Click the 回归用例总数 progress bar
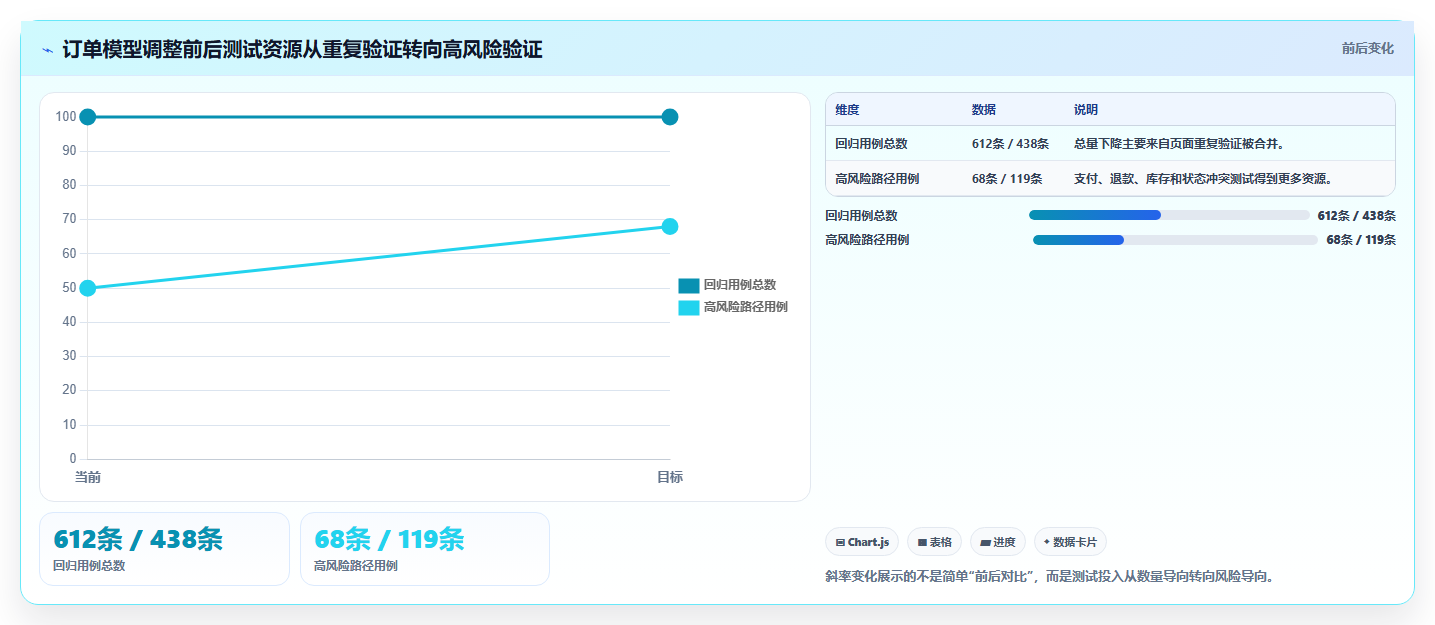This screenshot has width=1435, height=625. (x=1169, y=215)
